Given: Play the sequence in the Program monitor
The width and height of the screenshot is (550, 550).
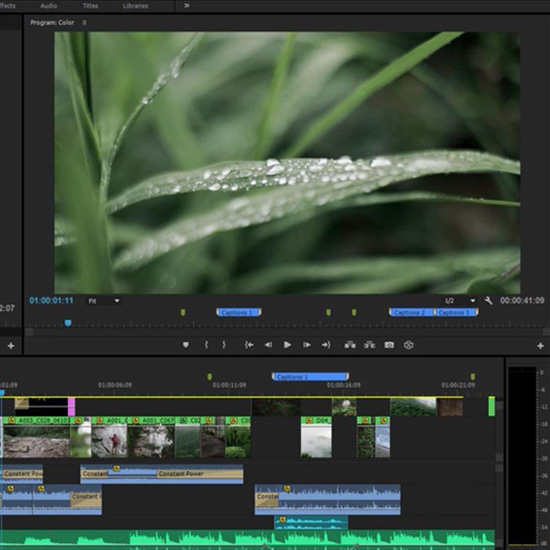Looking at the screenshot, I should click(x=287, y=345).
